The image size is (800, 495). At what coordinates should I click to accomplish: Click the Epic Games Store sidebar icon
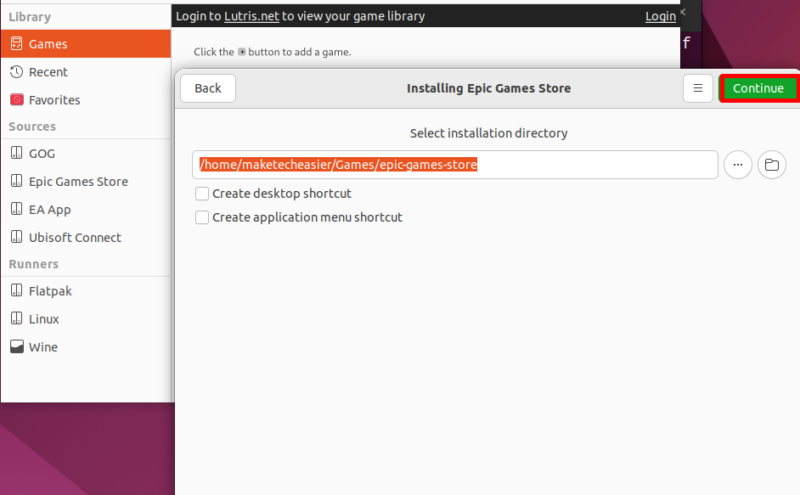coord(16,181)
